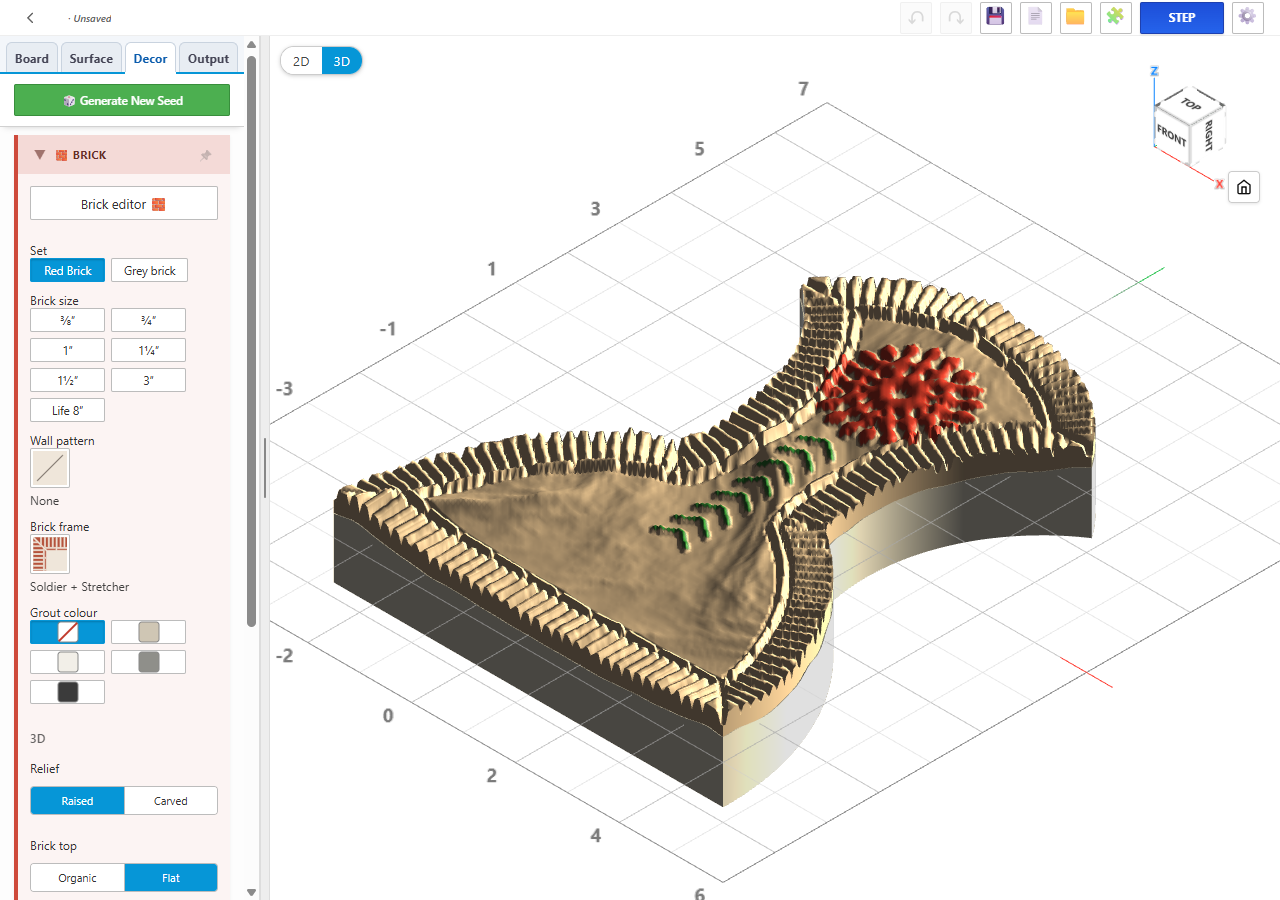Click the sidebar scroll up arrow
Image resolution: width=1280 pixels, height=900 pixels.
click(x=251, y=44)
